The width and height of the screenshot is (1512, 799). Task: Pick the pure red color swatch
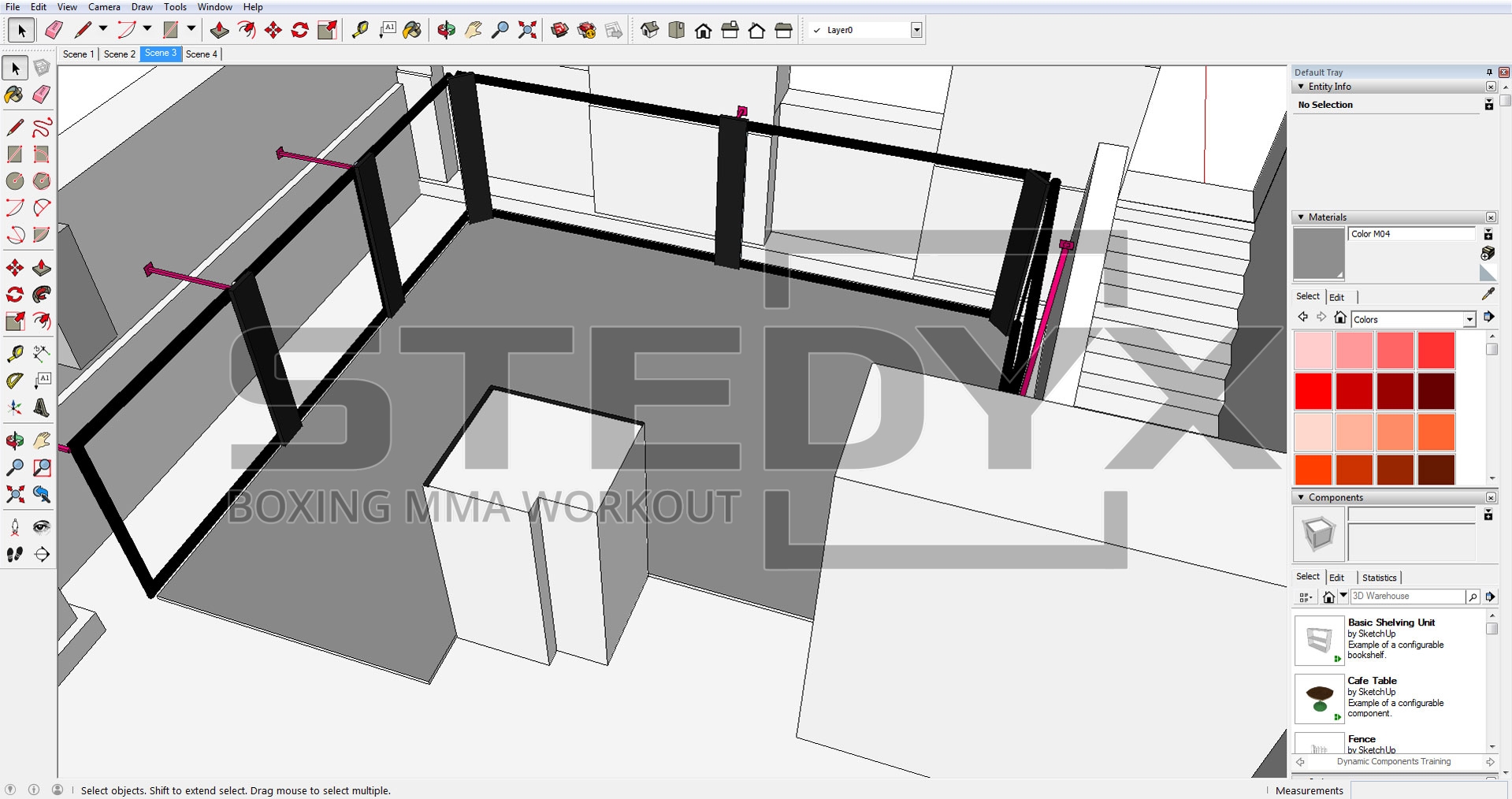(x=1313, y=392)
